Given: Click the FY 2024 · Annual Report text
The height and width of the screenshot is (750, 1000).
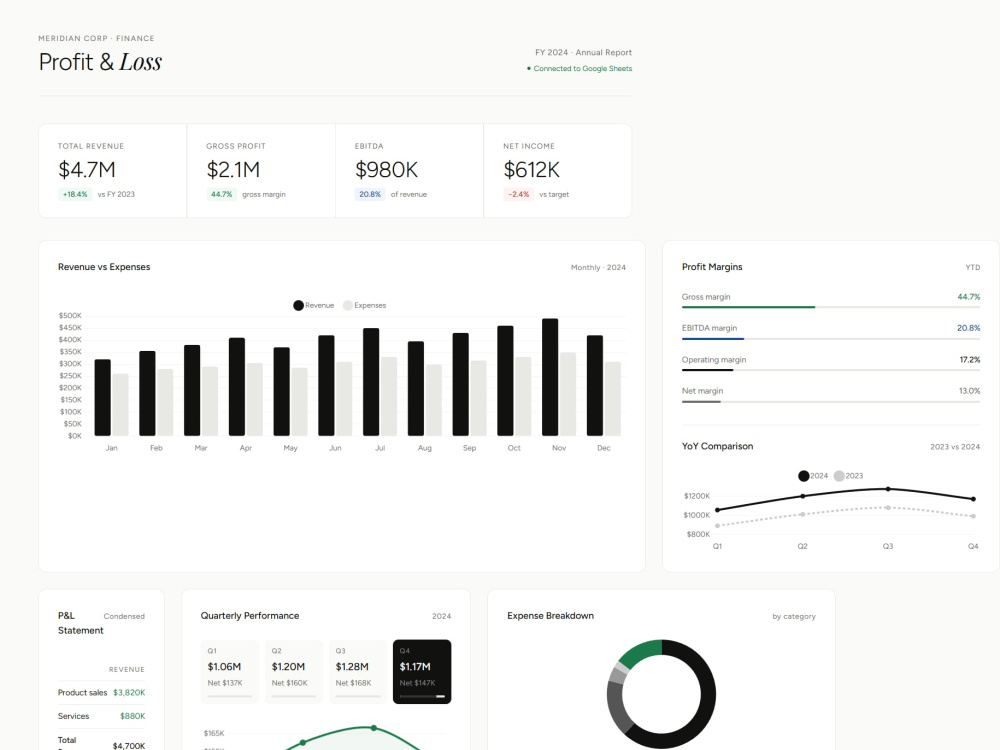Looking at the screenshot, I should pos(584,52).
